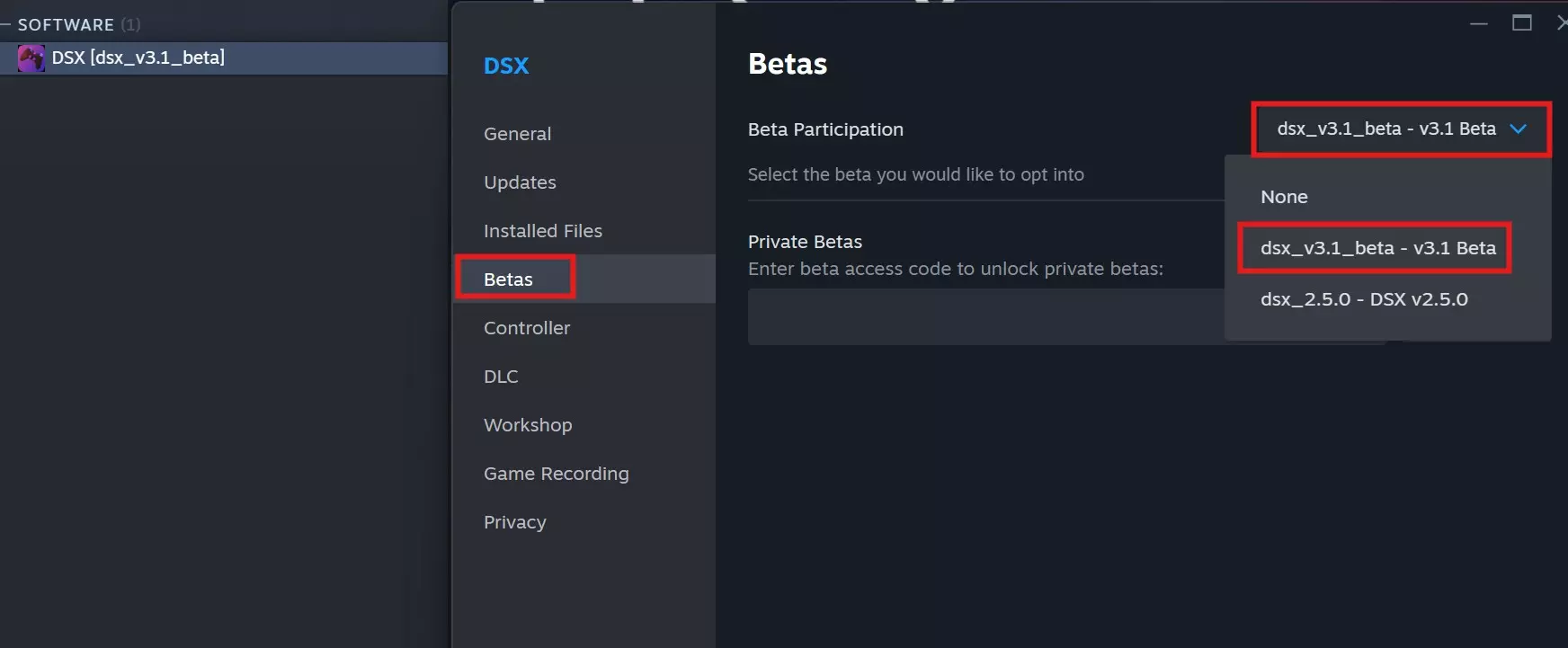This screenshot has width=1568, height=648.
Task: Open Game Recording settings
Action: point(556,474)
